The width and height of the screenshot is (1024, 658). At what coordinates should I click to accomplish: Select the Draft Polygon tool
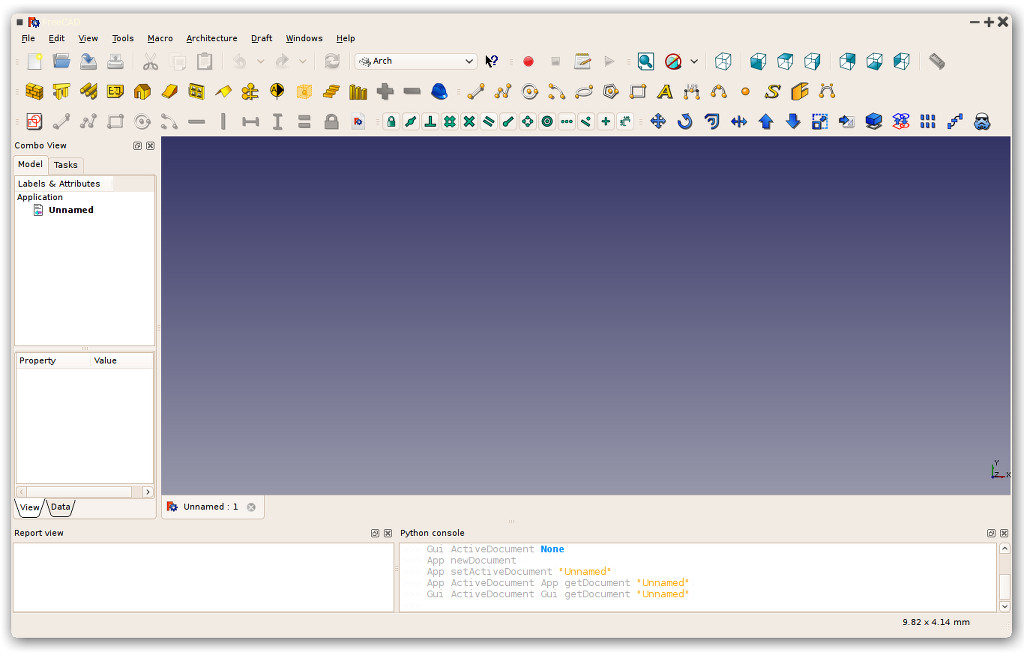[611, 92]
